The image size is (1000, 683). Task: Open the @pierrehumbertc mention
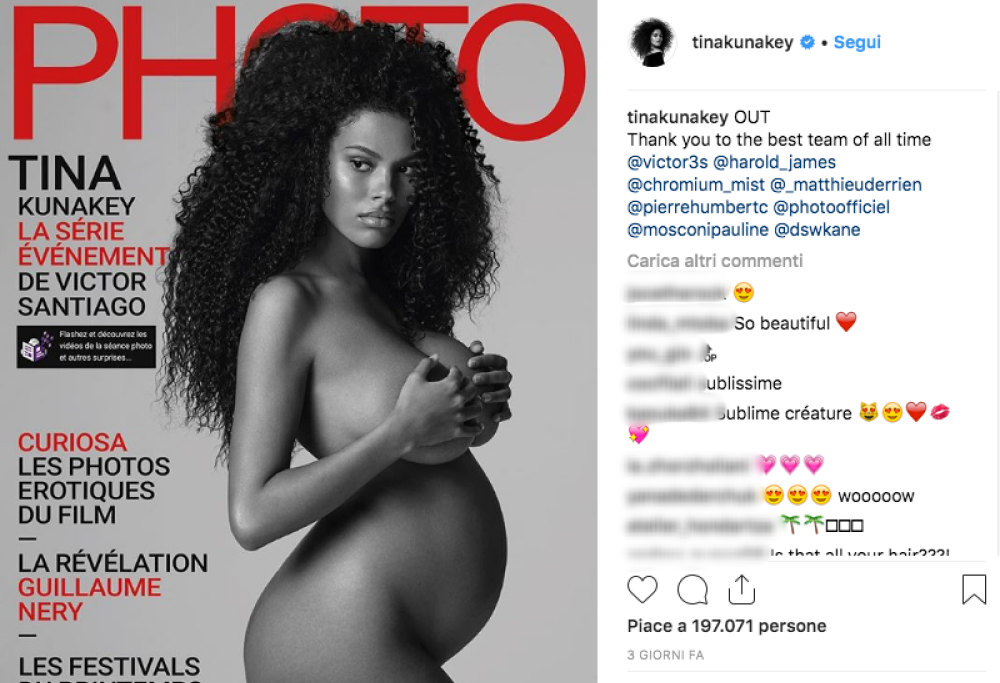click(x=698, y=207)
